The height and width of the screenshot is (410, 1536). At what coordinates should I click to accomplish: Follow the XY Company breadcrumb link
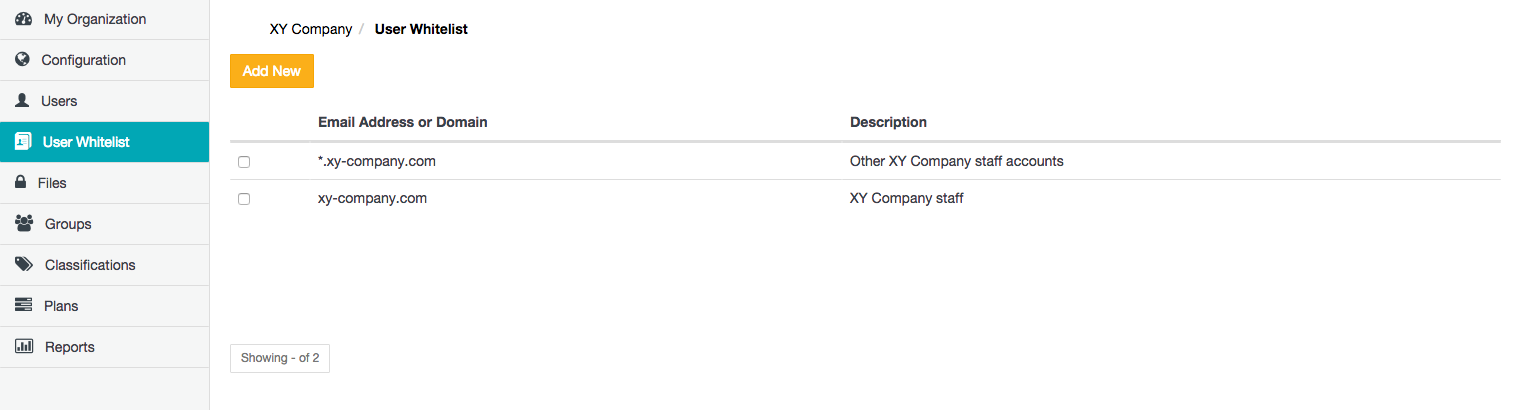[310, 29]
